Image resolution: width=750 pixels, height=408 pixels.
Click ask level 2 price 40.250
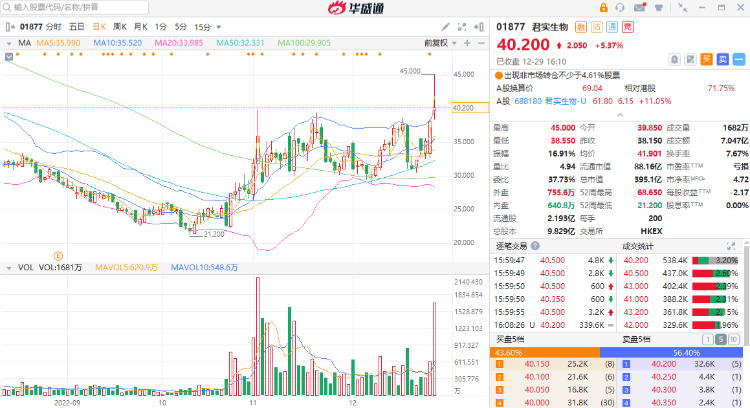click(663, 377)
